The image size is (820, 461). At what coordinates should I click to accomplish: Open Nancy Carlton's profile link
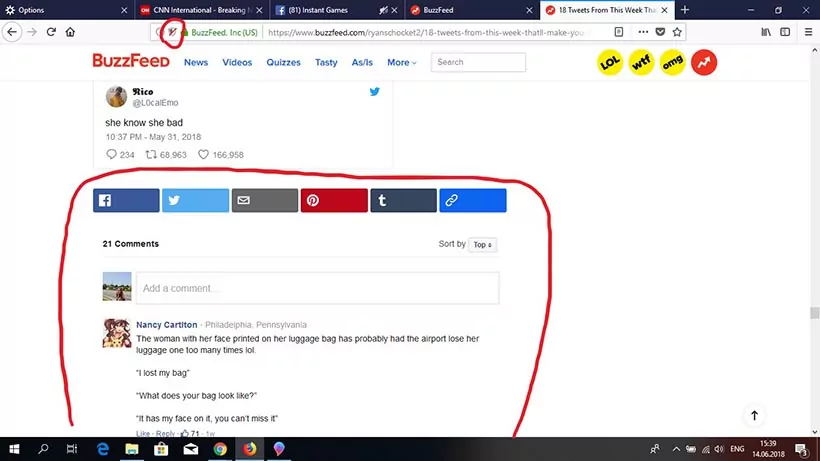click(x=166, y=325)
